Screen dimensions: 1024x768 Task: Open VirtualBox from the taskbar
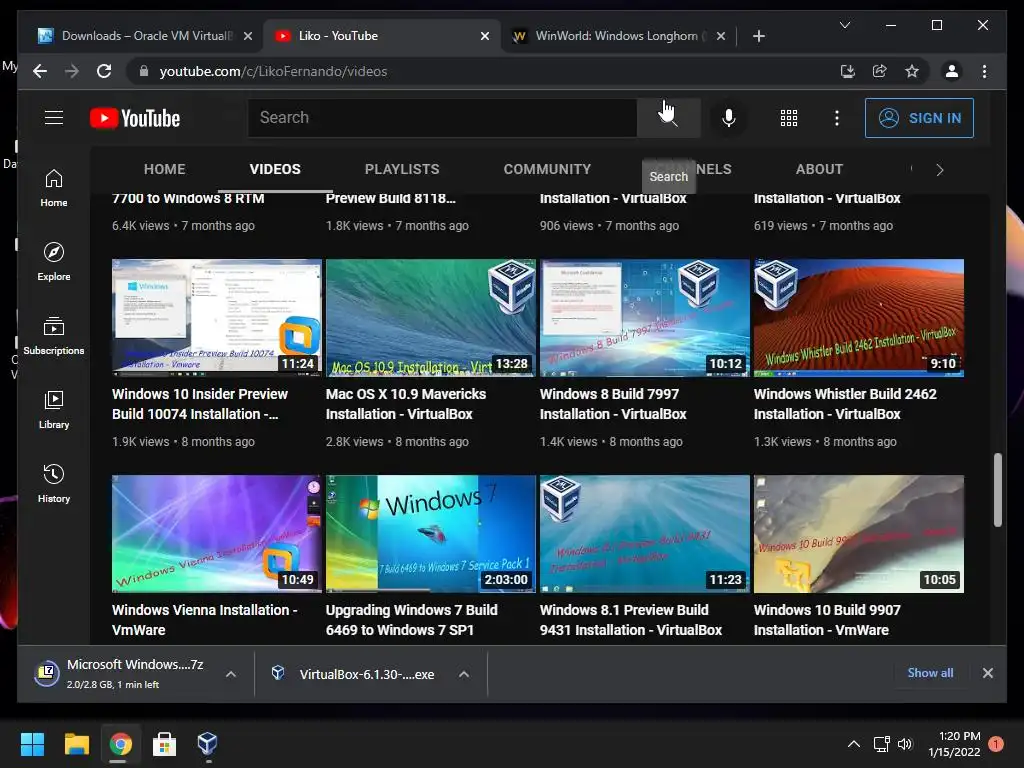pyautogui.click(x=207, y=743)
